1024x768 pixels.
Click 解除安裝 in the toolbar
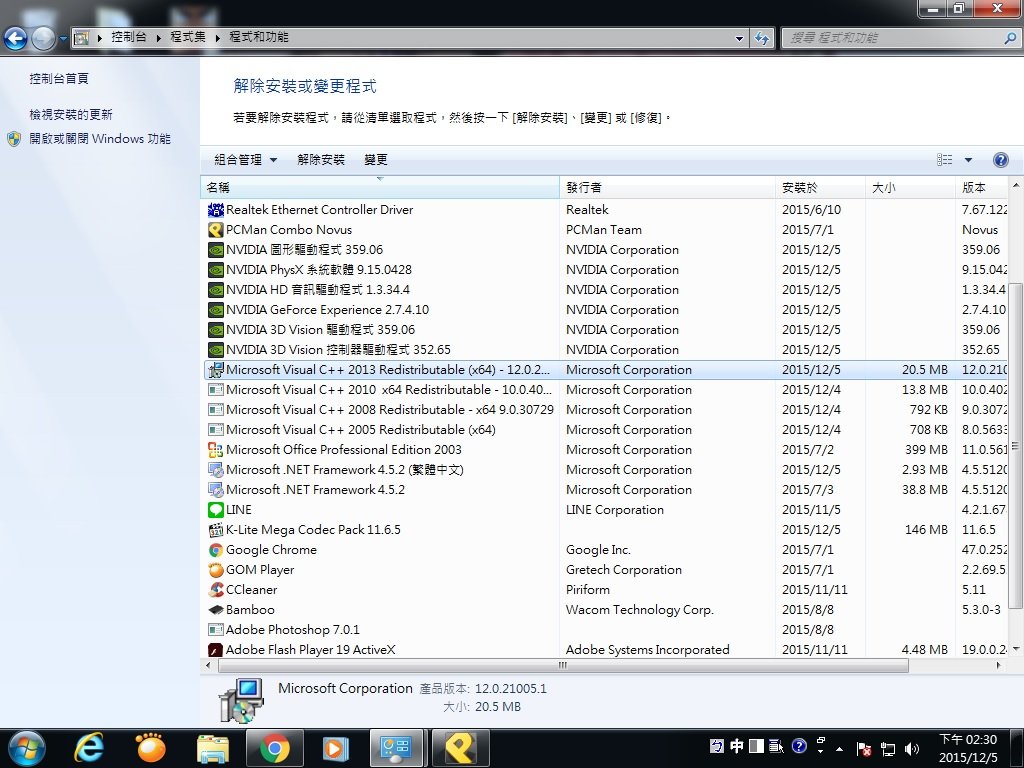[x=321, y=160]
